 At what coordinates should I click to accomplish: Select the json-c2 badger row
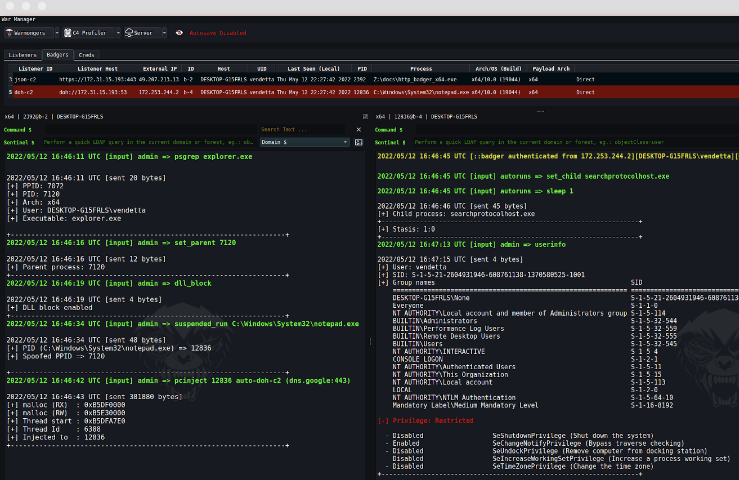click(370, 80)
